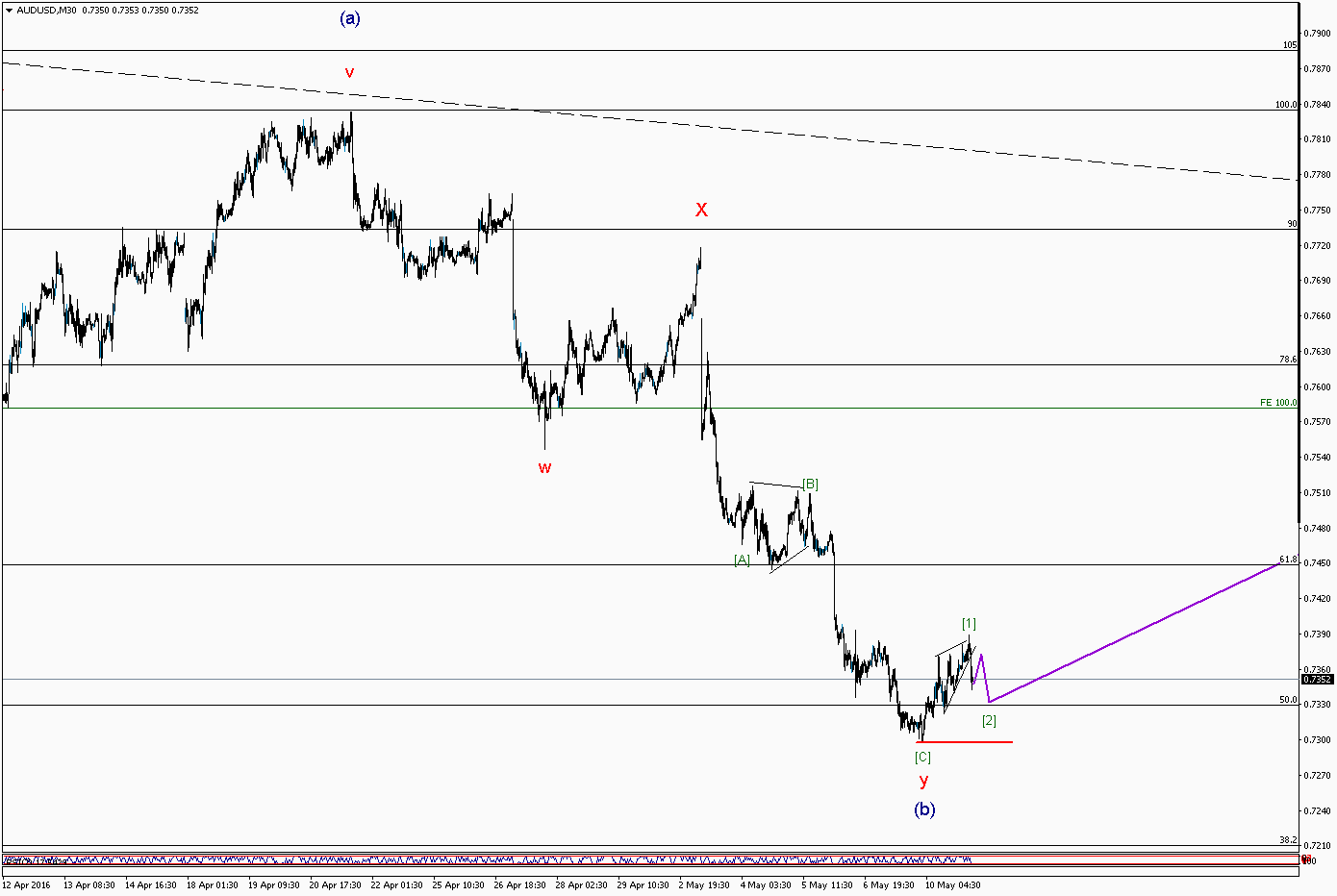Click the 90 Fibonacci level label

point(1292,224)
